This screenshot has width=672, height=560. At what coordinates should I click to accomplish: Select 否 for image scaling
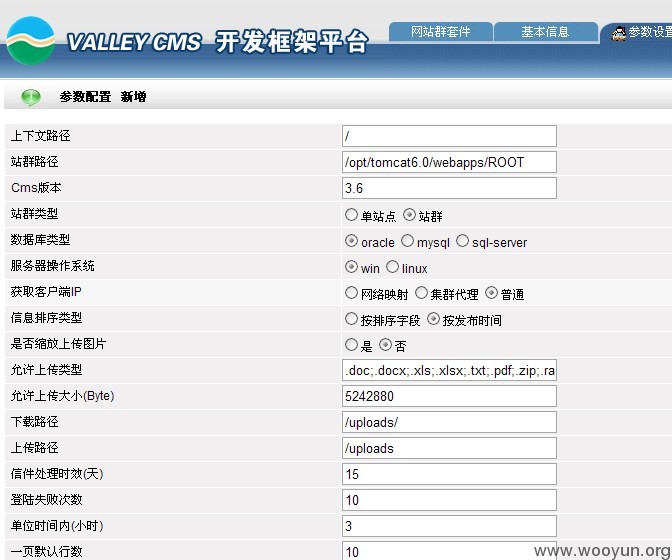point(385,344)
